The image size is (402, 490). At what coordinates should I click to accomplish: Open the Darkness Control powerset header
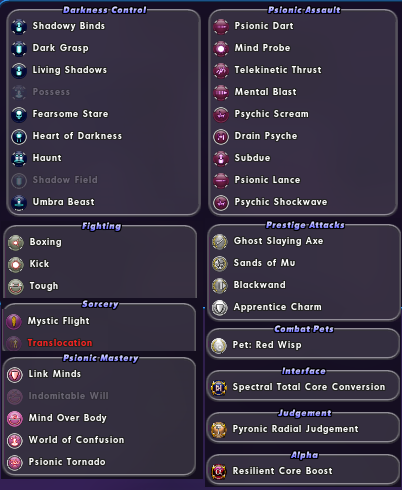click(105, 10)
